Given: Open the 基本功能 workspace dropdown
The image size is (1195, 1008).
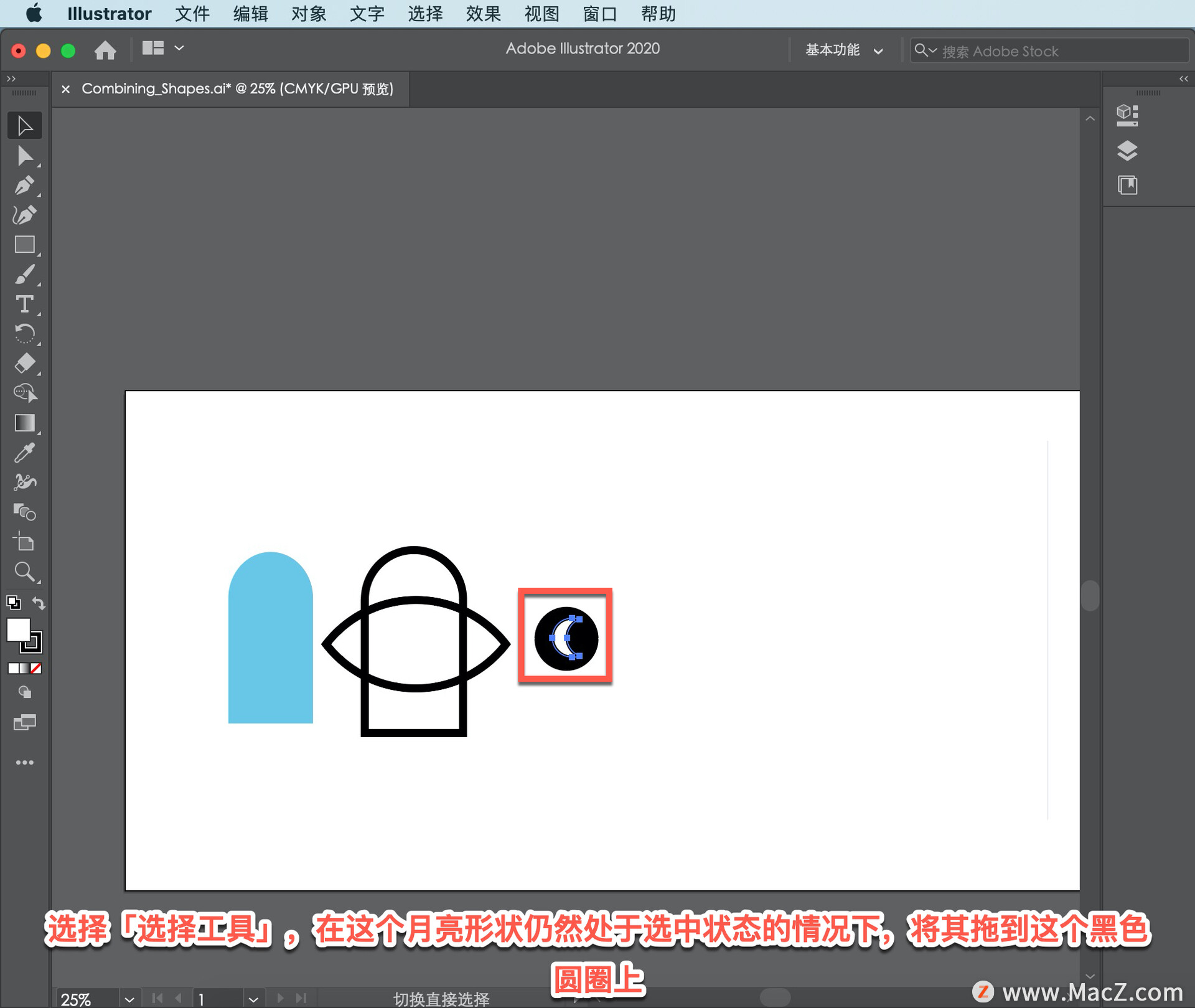Looking at the screenshot, I should (x=843, y=50).
